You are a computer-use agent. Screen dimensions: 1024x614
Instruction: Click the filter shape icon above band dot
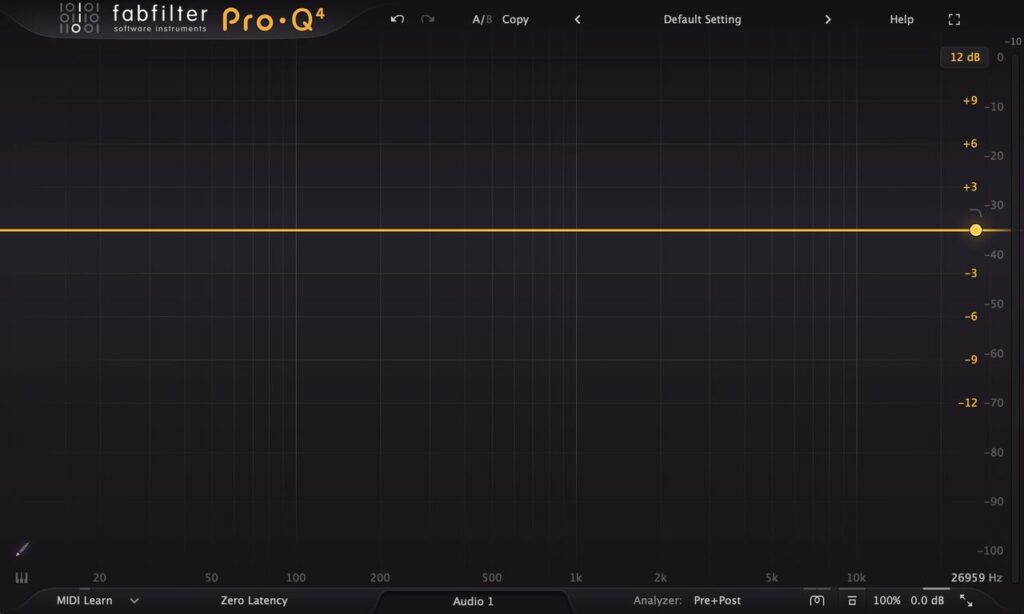(x=976, y=213)
